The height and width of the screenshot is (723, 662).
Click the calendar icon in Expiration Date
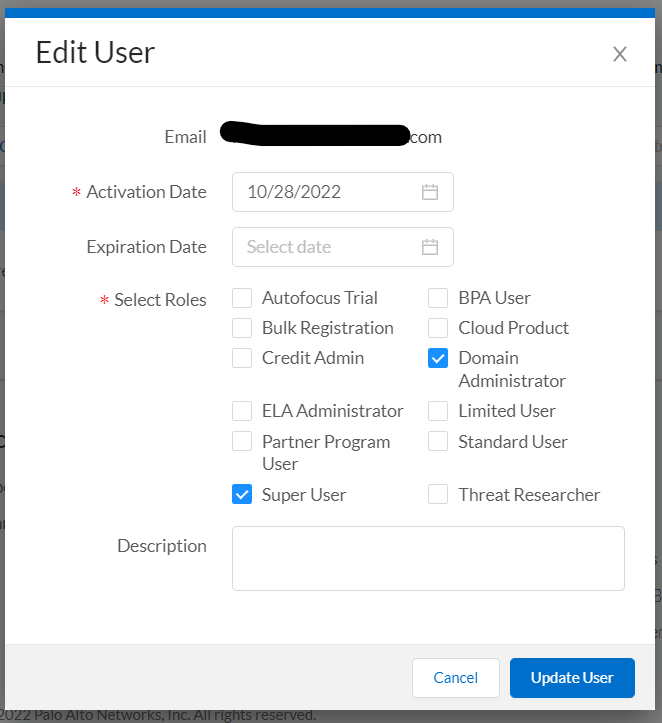click(430, 247)
